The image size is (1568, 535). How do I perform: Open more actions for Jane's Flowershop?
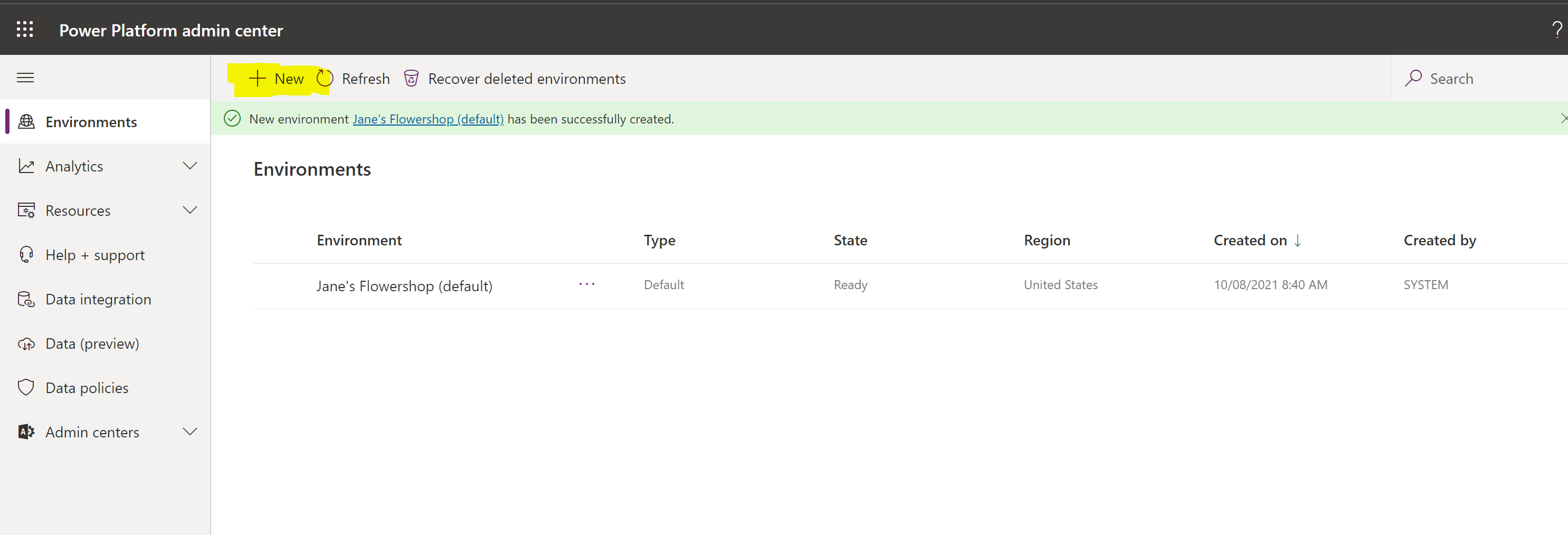587,284
